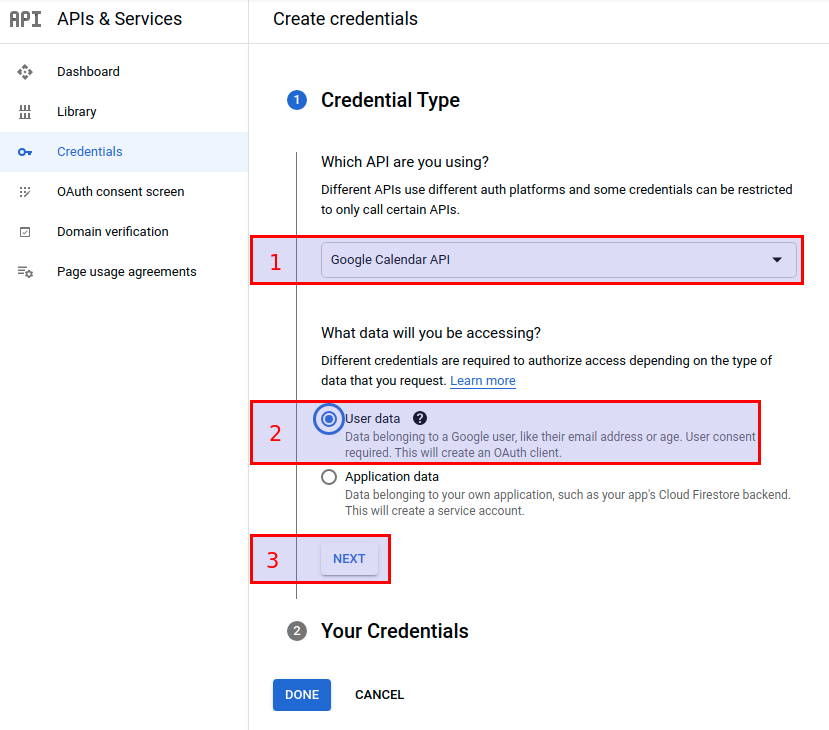Image resolution: width=829 pixels, height=730 pixels.
Task: Click the Page usage agreements icon
Action: (x=24, y=271)
